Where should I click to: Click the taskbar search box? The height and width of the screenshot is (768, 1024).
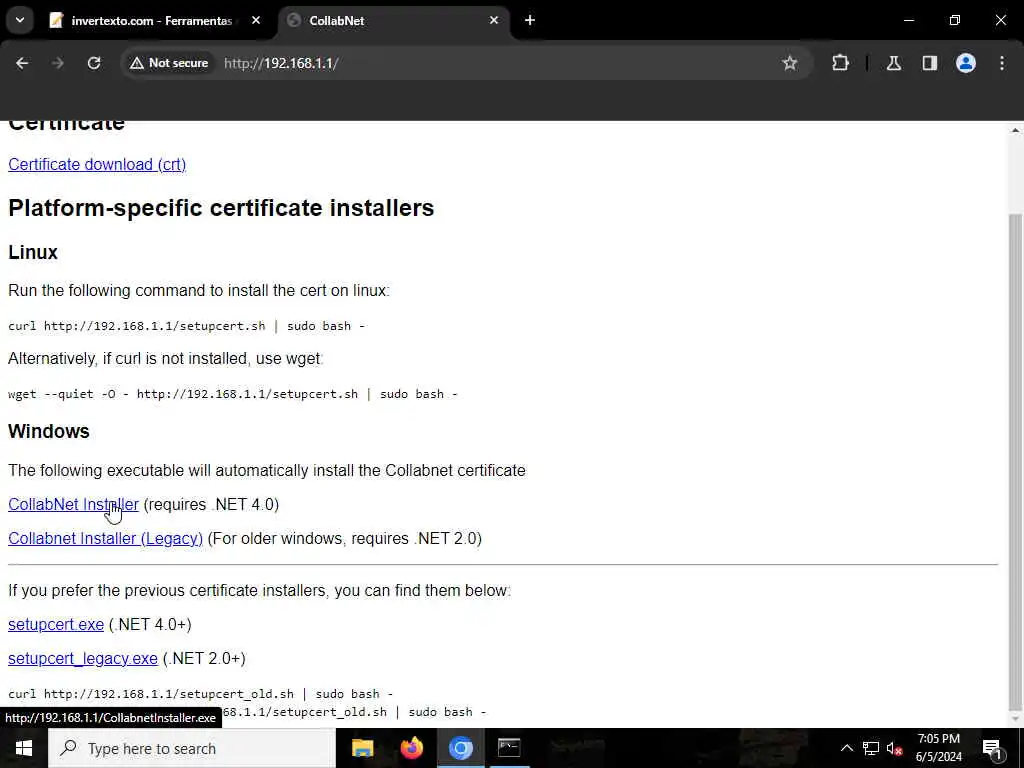coord(192,748)
